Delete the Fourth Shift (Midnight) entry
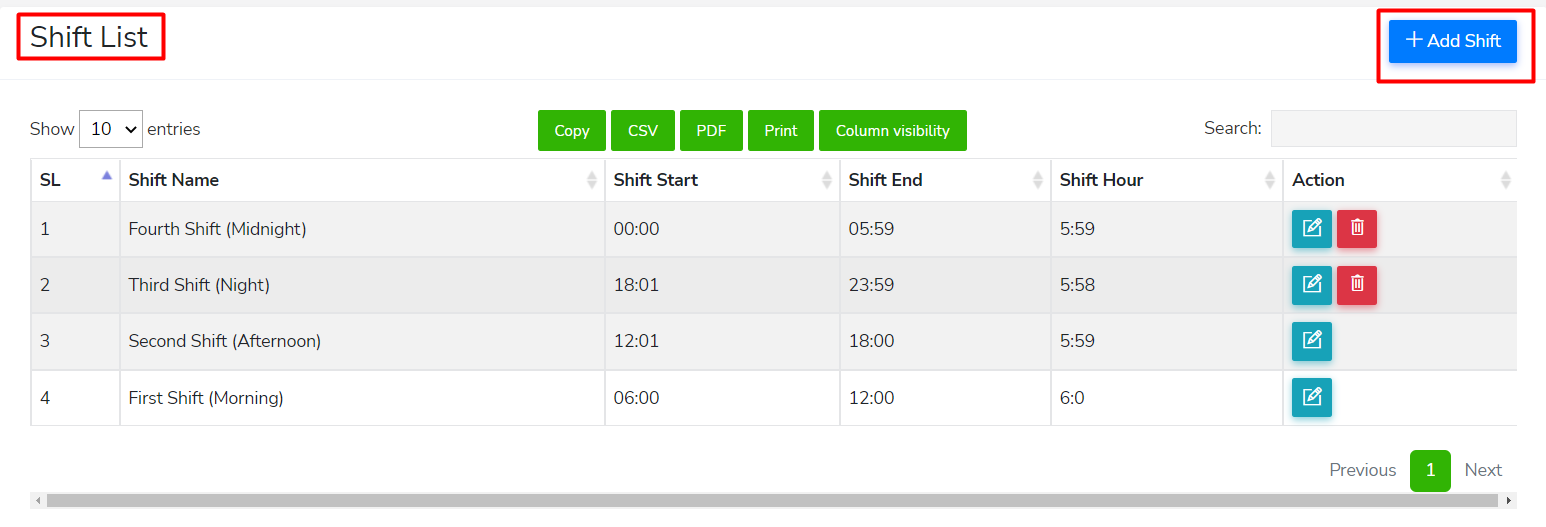This screenshot has height=527, width=1546. [1356, 229]
